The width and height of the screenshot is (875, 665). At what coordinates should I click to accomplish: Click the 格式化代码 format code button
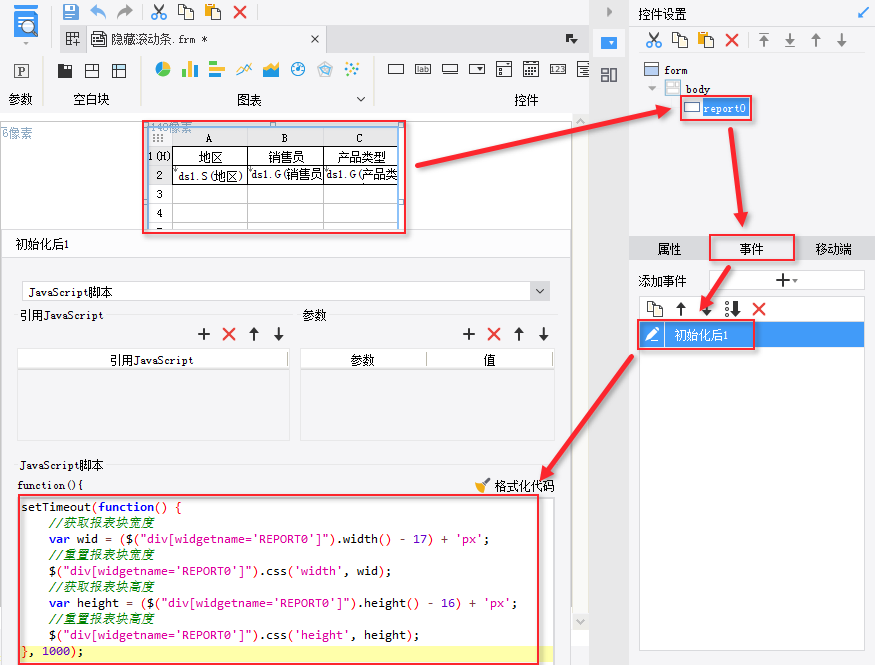tap(514, 485)
